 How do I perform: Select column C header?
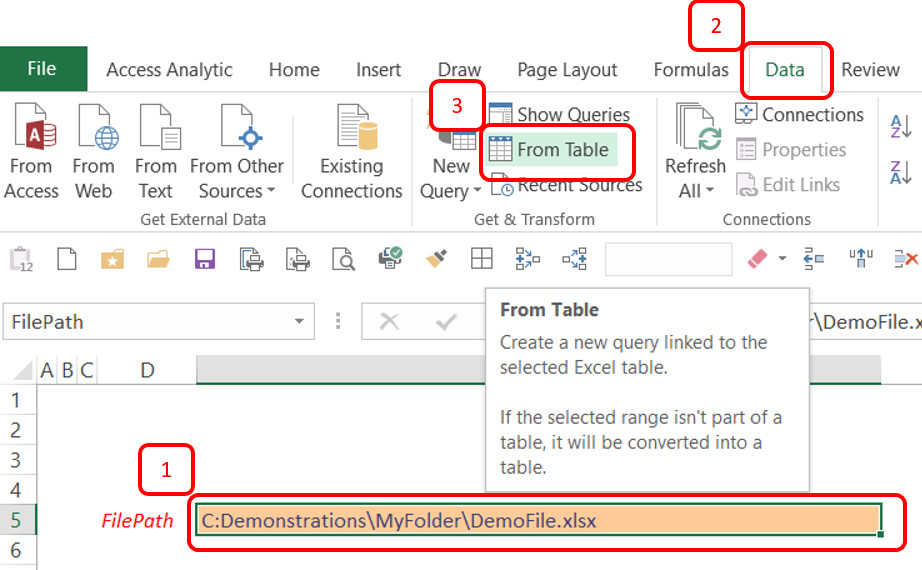87,370
